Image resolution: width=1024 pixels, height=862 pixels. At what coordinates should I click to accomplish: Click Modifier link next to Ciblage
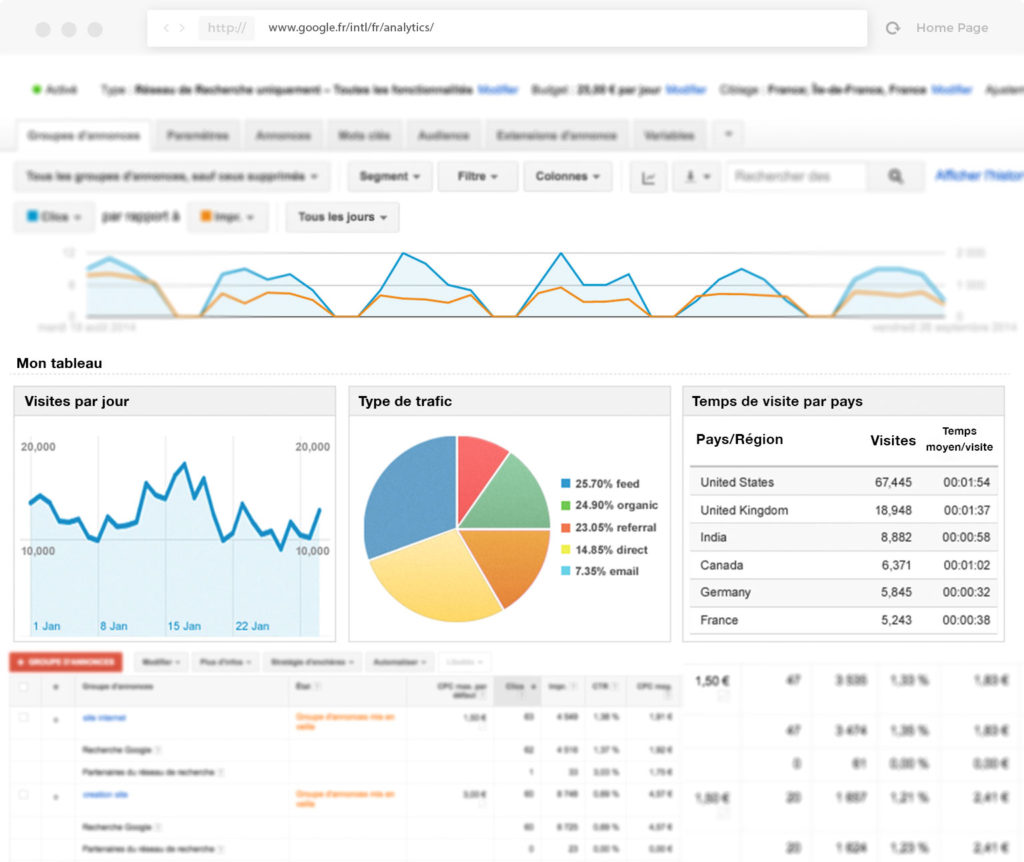coord(952,89)
